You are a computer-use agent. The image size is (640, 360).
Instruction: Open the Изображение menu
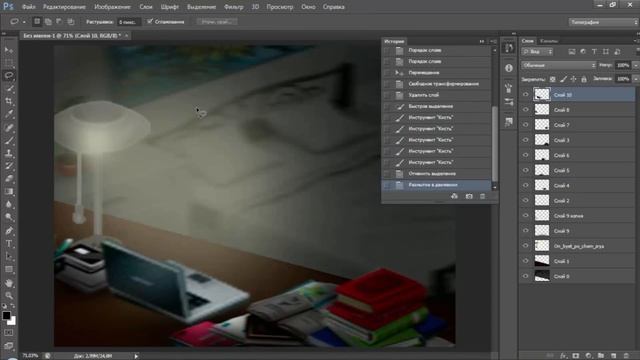point(112,7)
